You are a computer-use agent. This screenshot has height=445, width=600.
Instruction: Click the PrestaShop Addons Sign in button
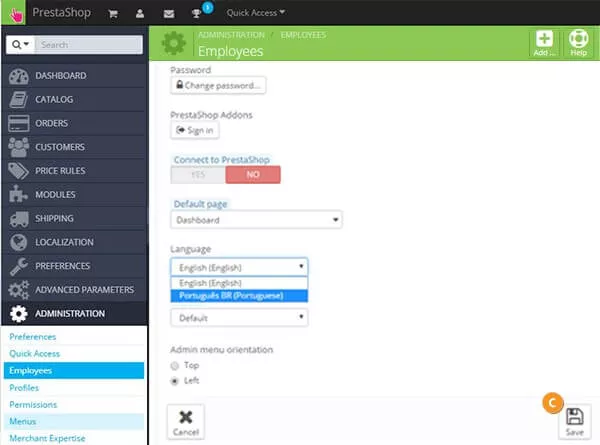tap(195, 130)
